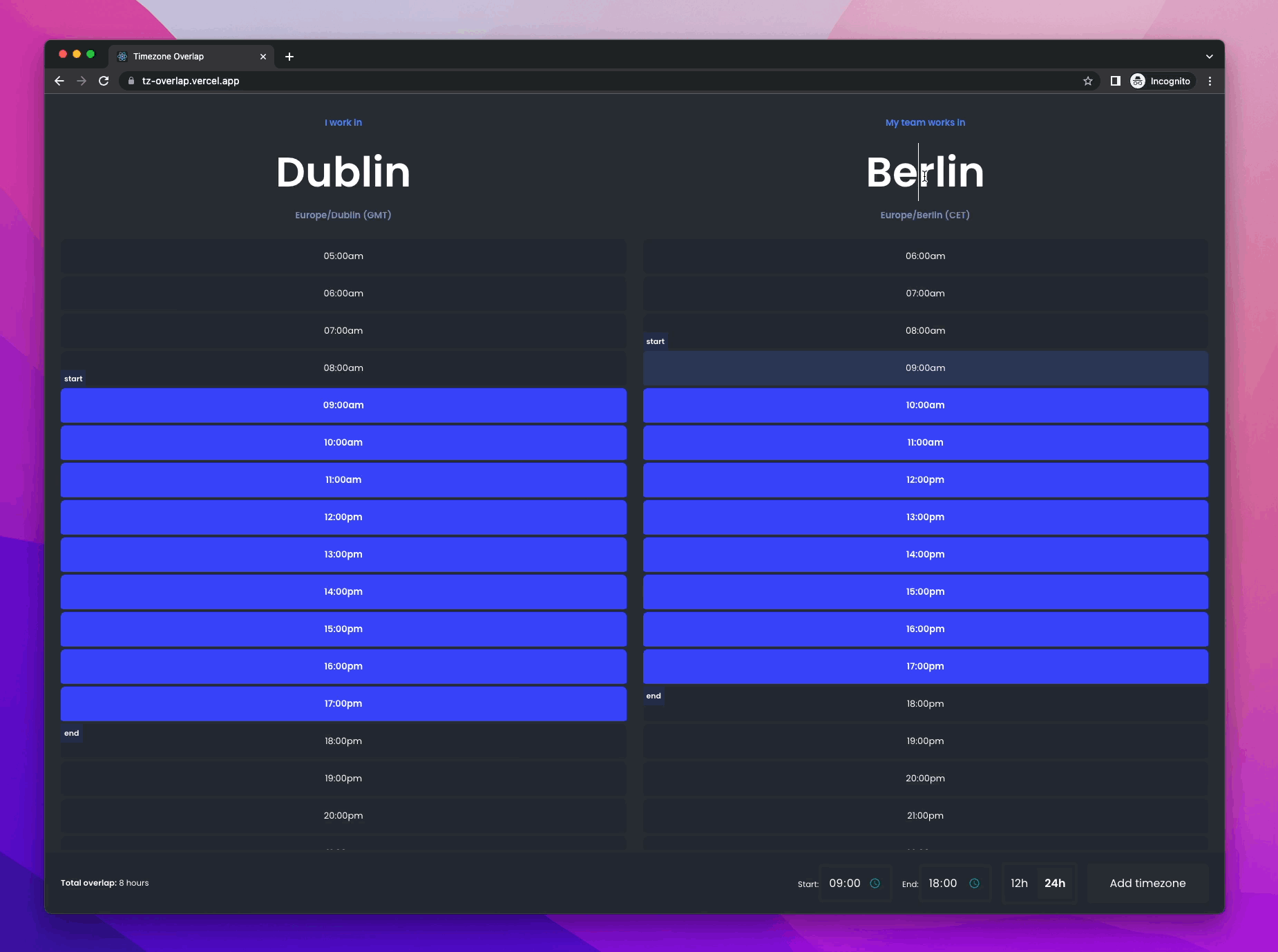Select Berlin's 13:00pm time slot
The image size is (1278, 952).
click(x=925, y=517)
